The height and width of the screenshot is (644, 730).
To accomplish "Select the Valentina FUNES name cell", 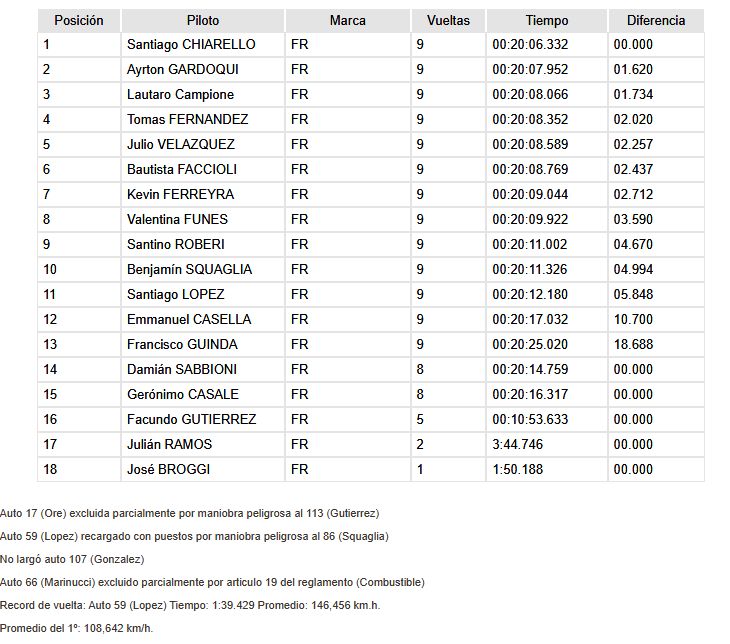I will click(x=203, y=219).
